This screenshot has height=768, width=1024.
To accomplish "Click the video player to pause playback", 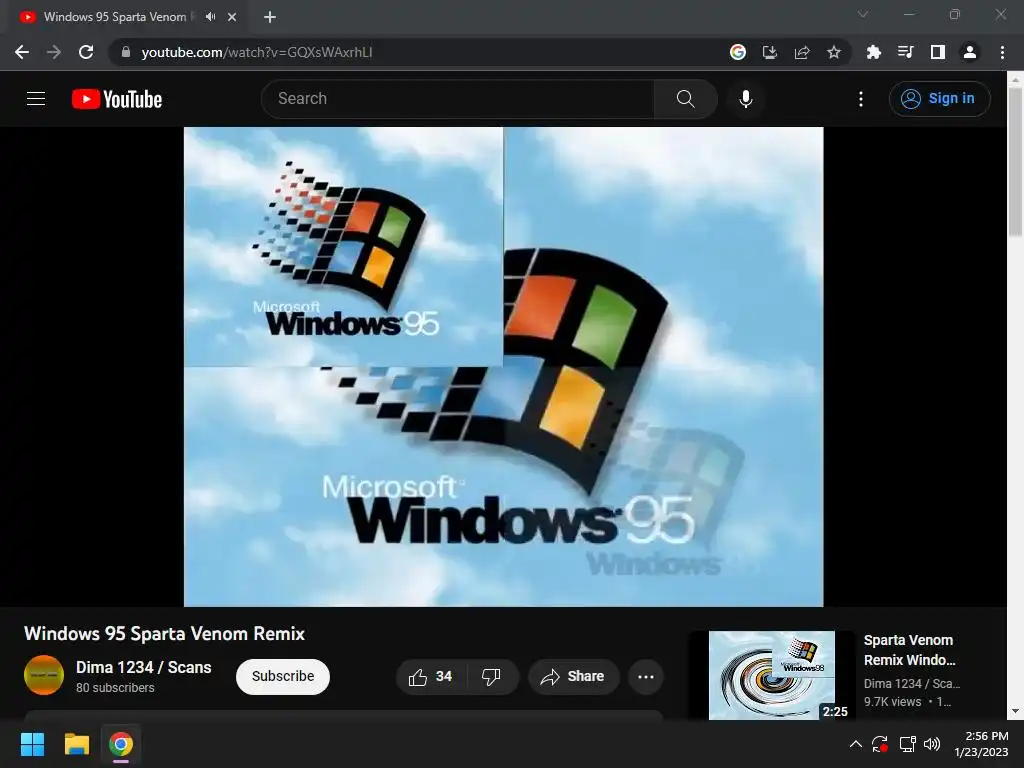I will tap(504, 366).
